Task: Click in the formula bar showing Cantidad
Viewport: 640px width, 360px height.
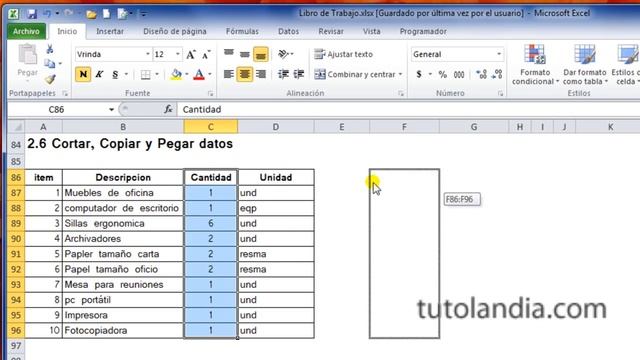Action: [x=408, y=109]
